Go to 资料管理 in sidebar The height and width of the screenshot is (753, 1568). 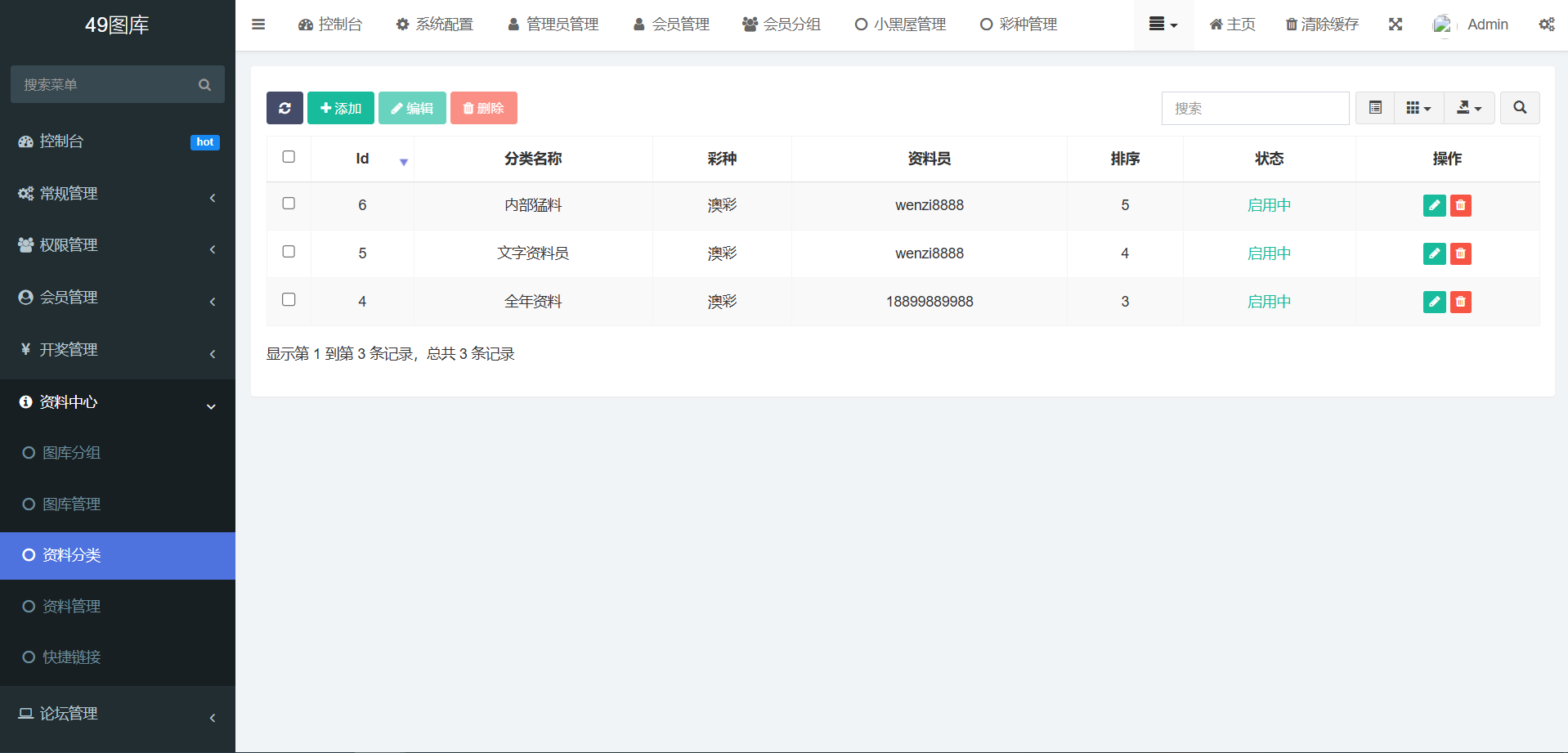coord(72,606)
